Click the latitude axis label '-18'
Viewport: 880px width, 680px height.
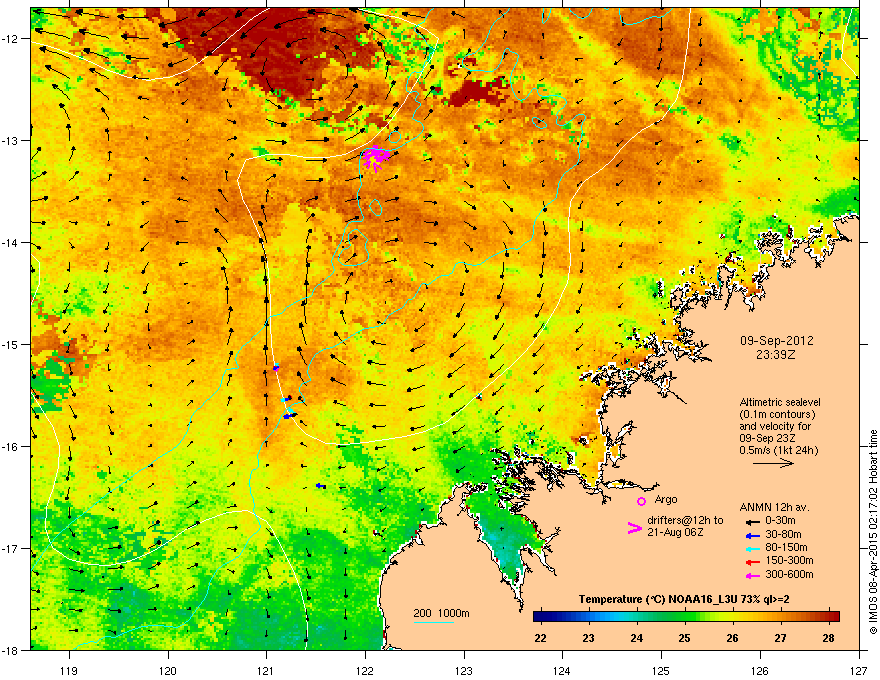[x=11, y=650]
